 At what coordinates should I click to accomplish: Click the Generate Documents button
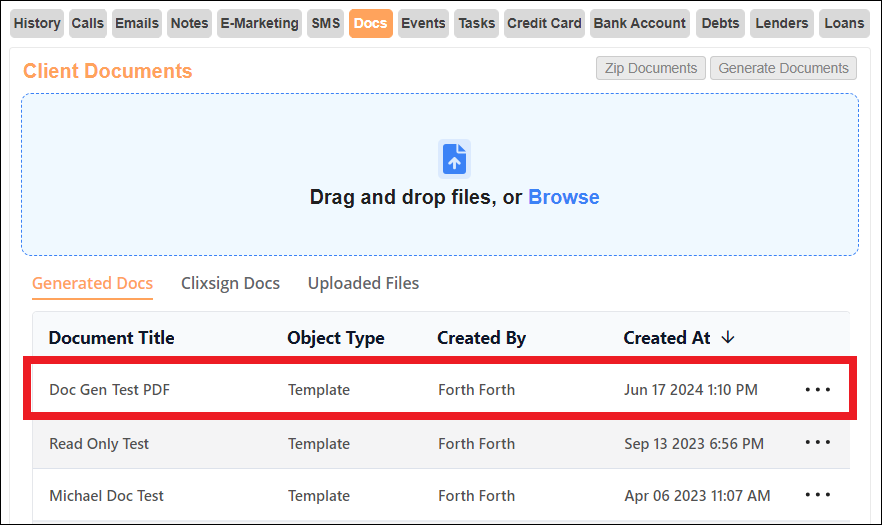[x=783, y=68]
